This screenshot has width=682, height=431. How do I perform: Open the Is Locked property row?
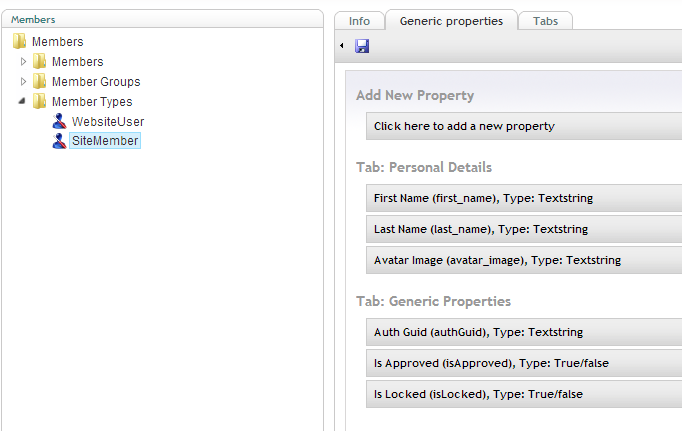pos(524,394)
